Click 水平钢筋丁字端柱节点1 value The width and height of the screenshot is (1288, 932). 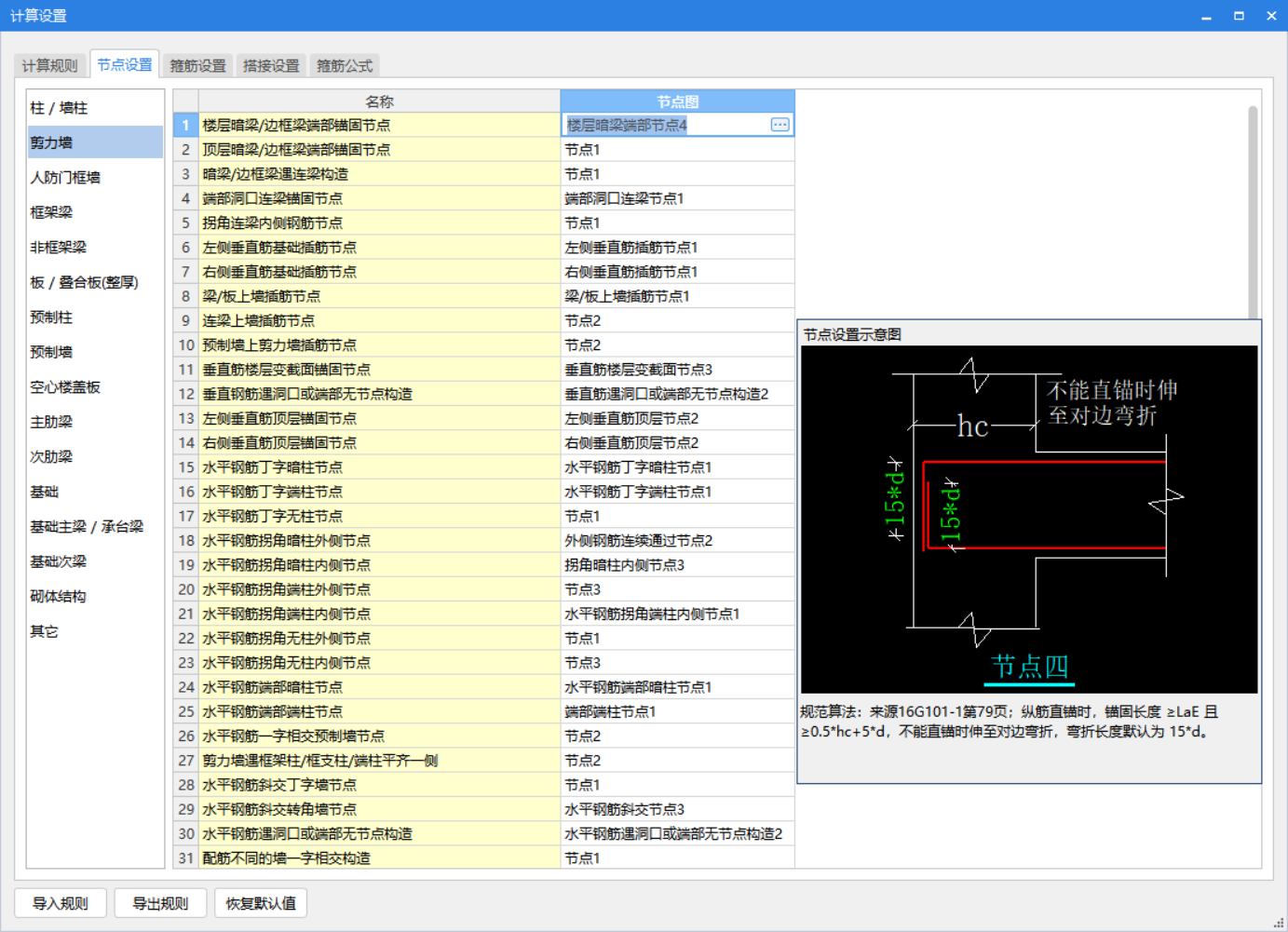(x=677, y=492)
